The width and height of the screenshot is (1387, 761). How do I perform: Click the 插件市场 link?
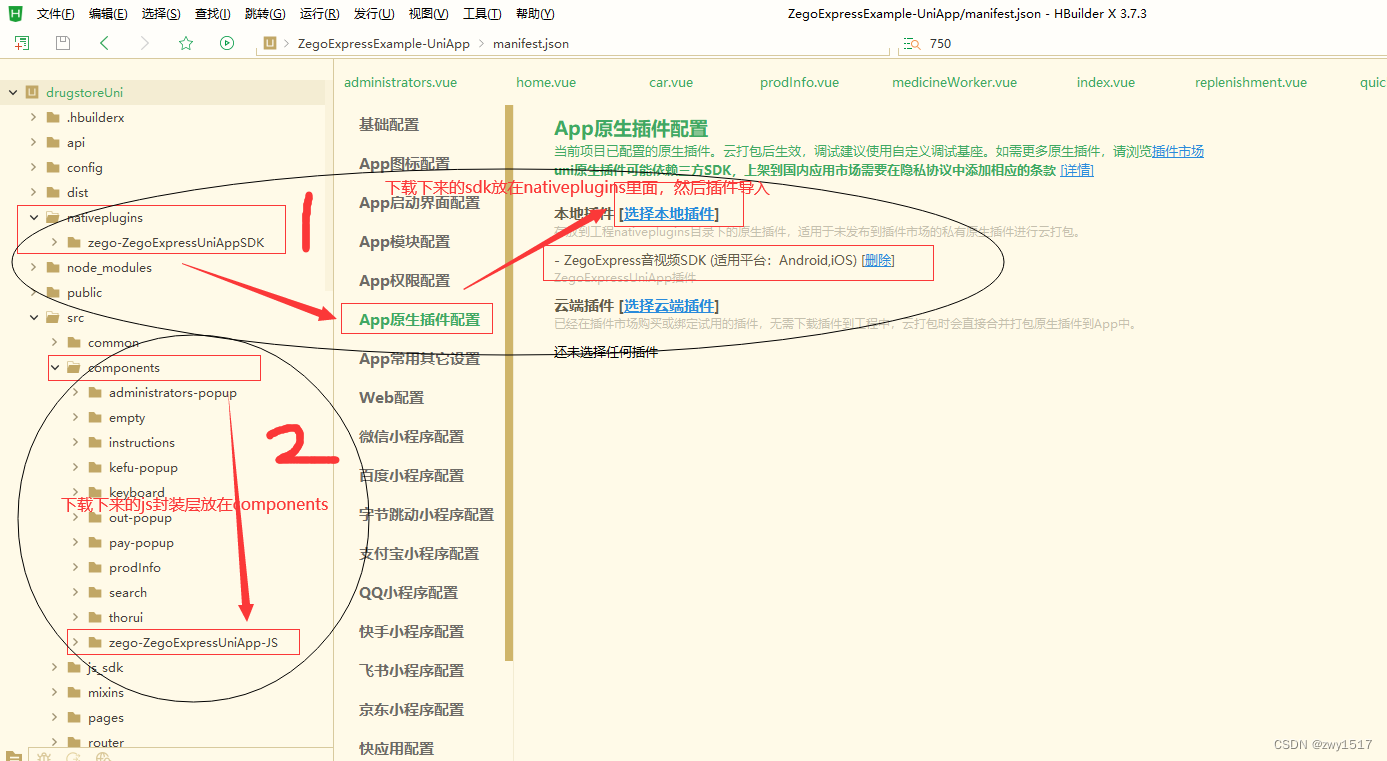click(x=1178, y=152)
